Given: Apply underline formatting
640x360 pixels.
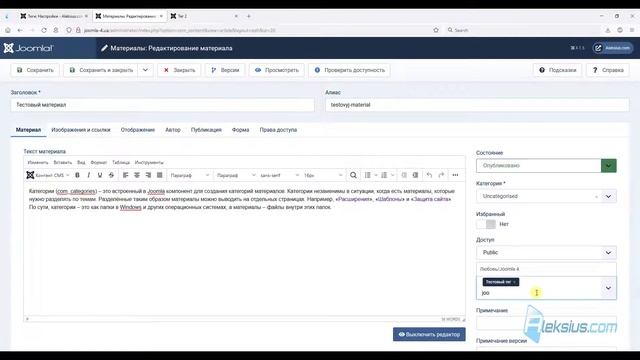Looking at the screenshot, I should click(x=100, y=175).
